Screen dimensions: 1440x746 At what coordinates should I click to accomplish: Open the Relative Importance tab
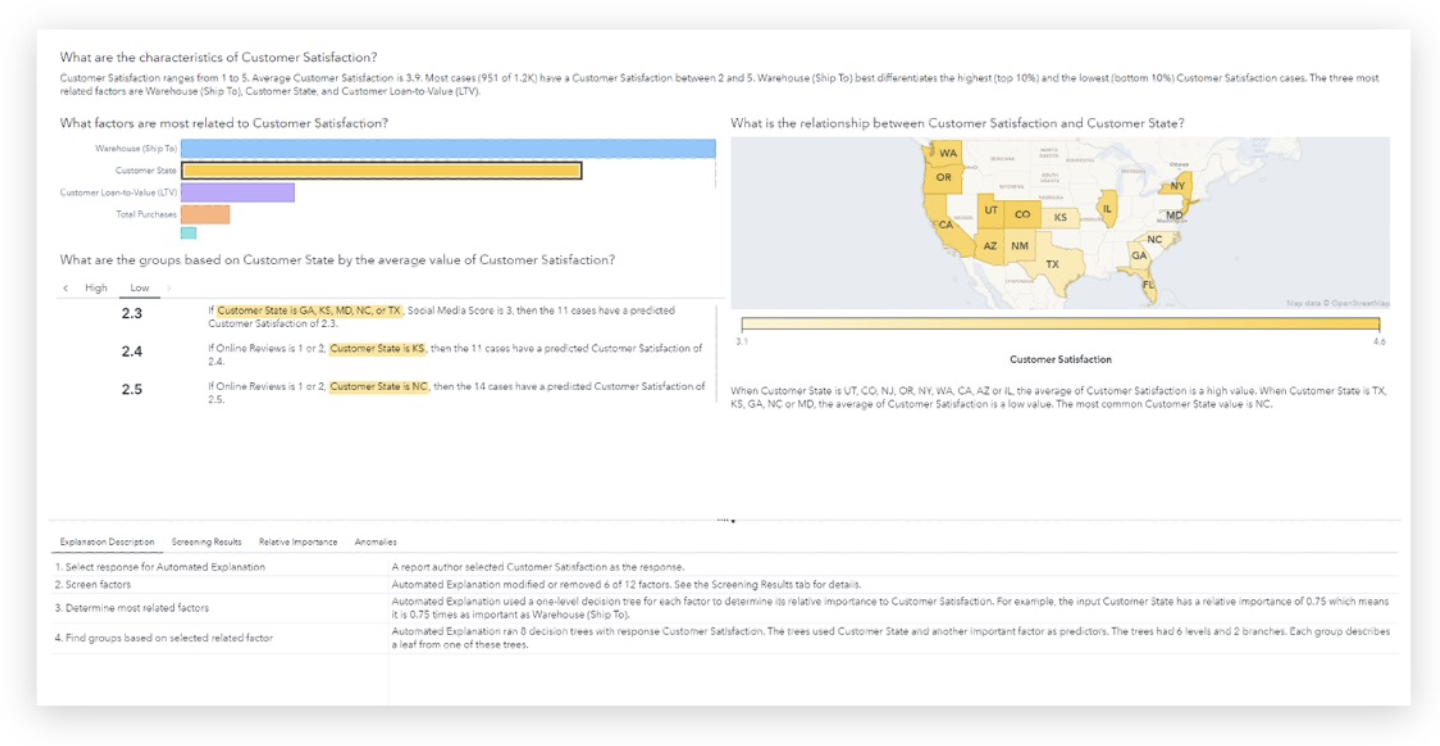point(298,542)
